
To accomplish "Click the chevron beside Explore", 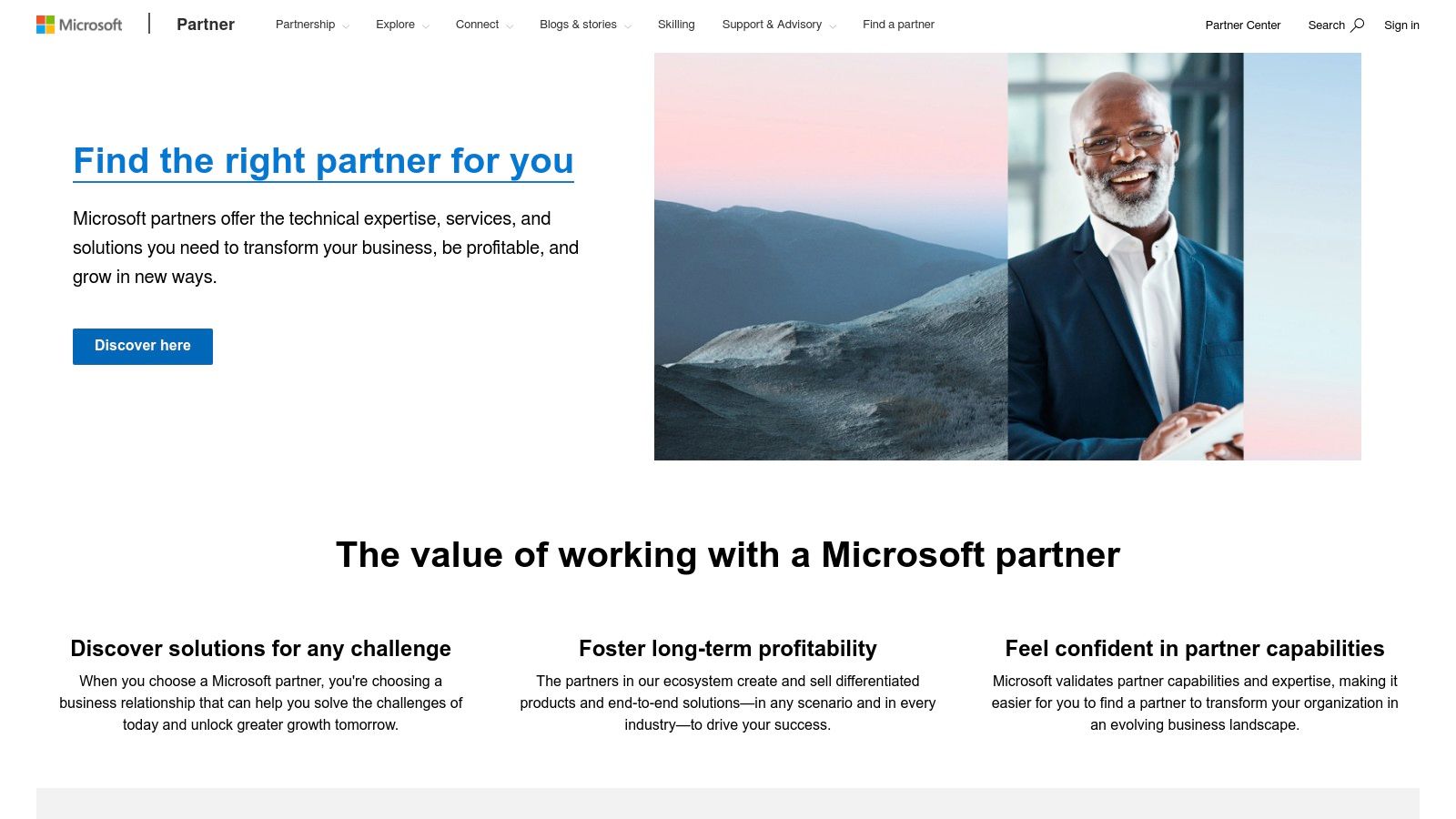I will click(424, 27).
